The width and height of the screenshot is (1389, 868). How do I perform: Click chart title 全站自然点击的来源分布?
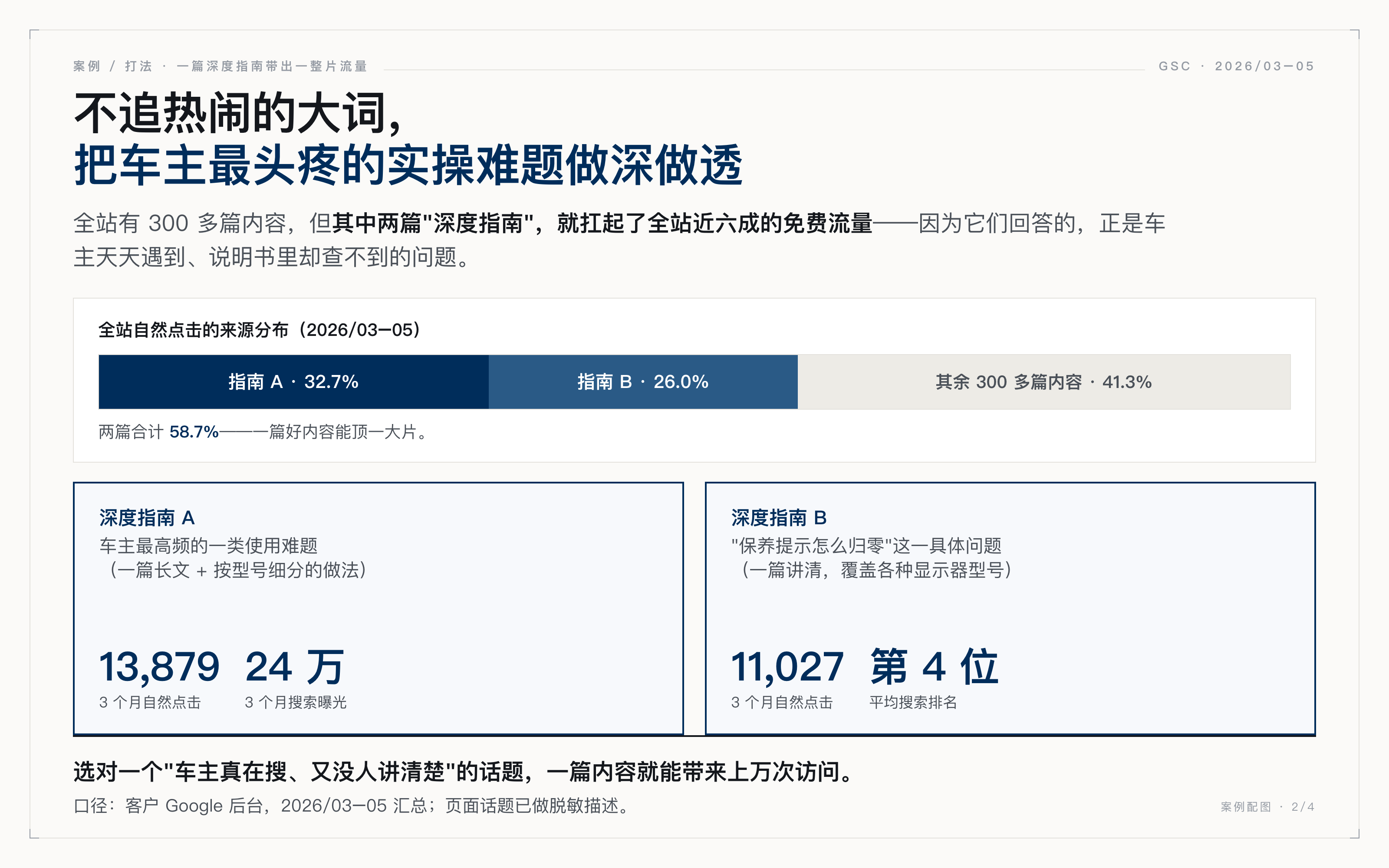[194, 330]
